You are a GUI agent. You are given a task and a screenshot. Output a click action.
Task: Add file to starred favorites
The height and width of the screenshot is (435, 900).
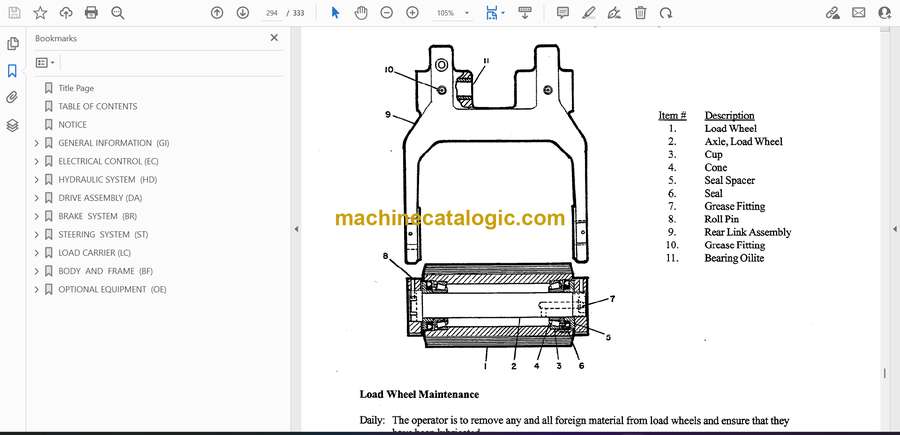pos(40,13)
